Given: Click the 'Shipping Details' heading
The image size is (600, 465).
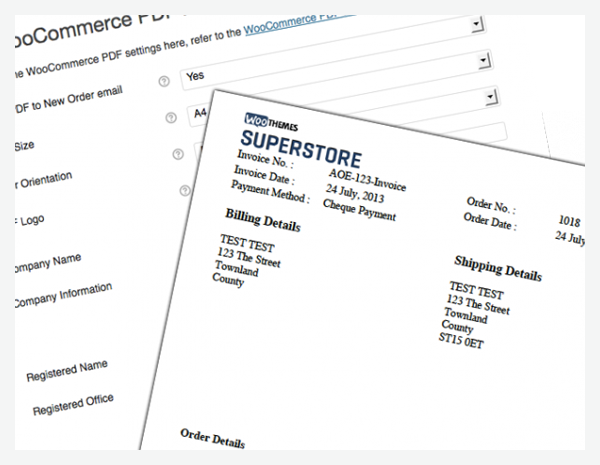Looking at the screenshot, I should point(498,268).
